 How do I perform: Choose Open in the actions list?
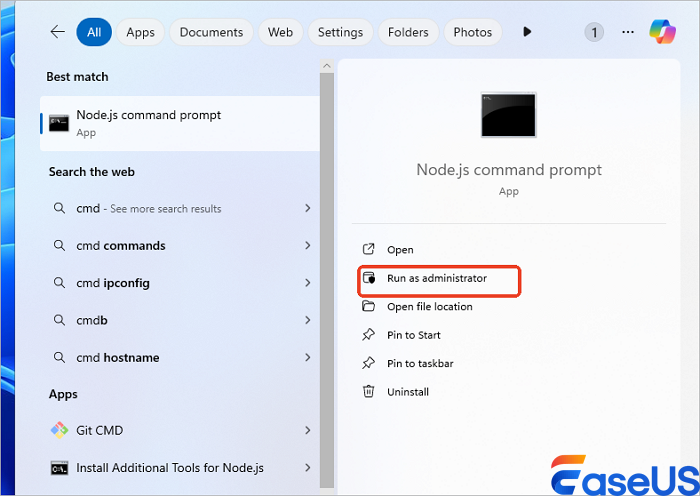[x=400, y=250]
